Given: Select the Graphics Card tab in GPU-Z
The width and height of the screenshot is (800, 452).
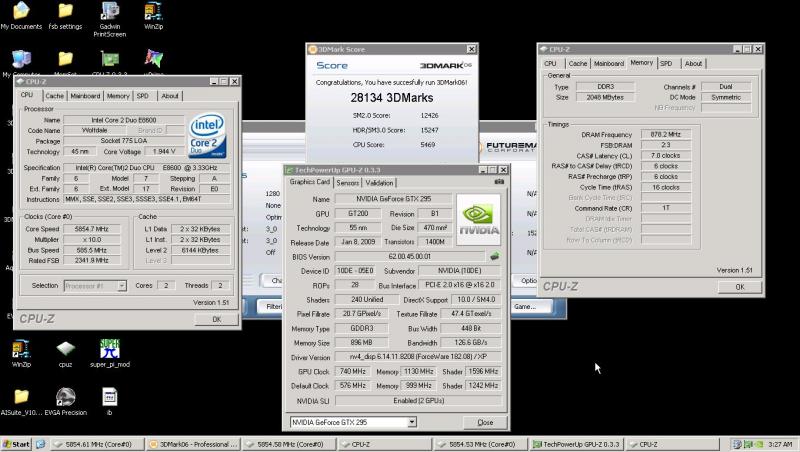Looking at the screenshot, I should pos(310,182).
